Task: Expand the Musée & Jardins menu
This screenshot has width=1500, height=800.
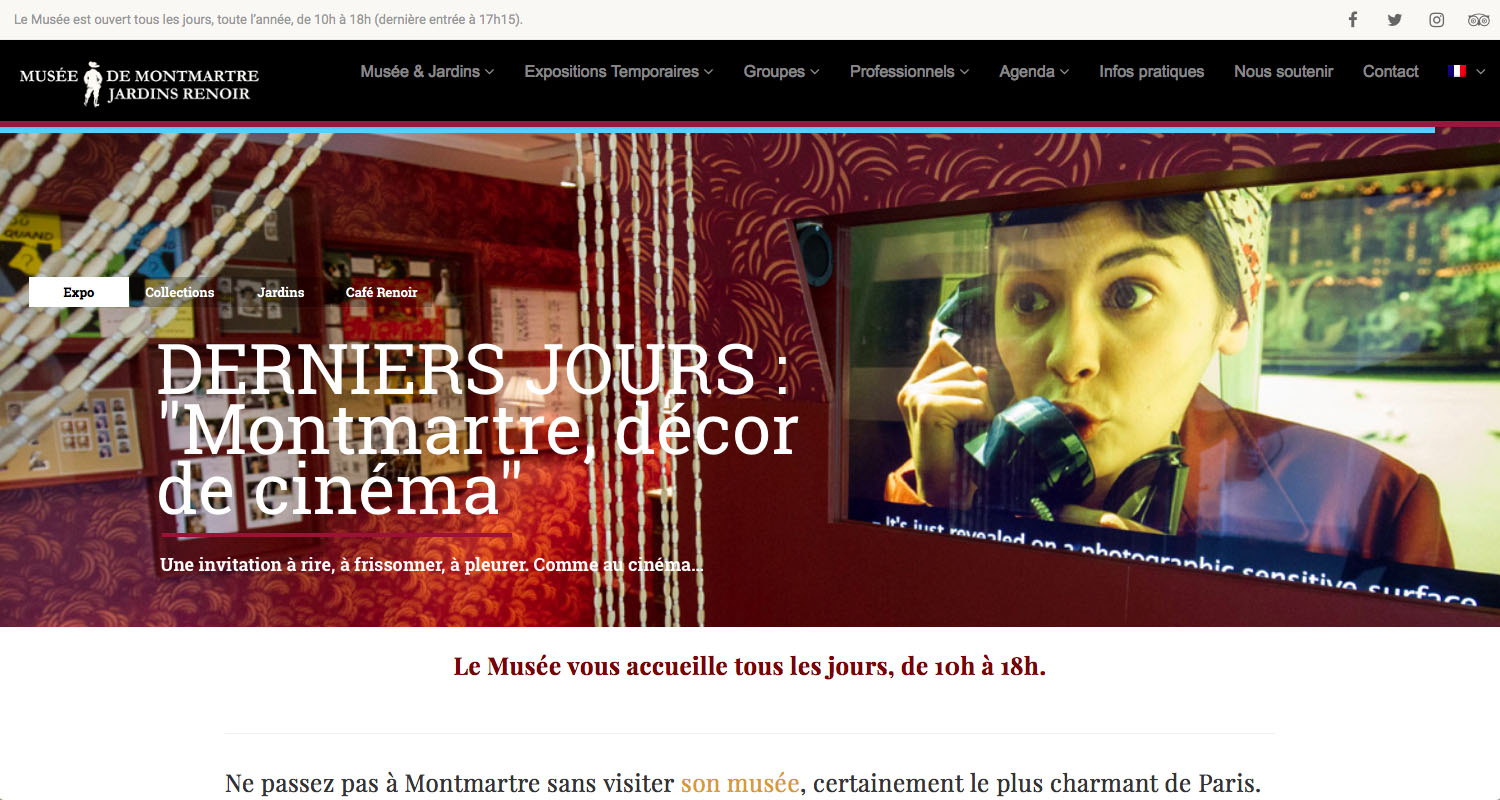Action: click(x=427, y=72)
